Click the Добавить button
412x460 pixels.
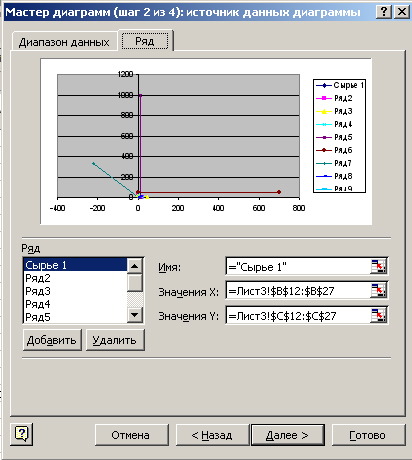pos(52,340)
